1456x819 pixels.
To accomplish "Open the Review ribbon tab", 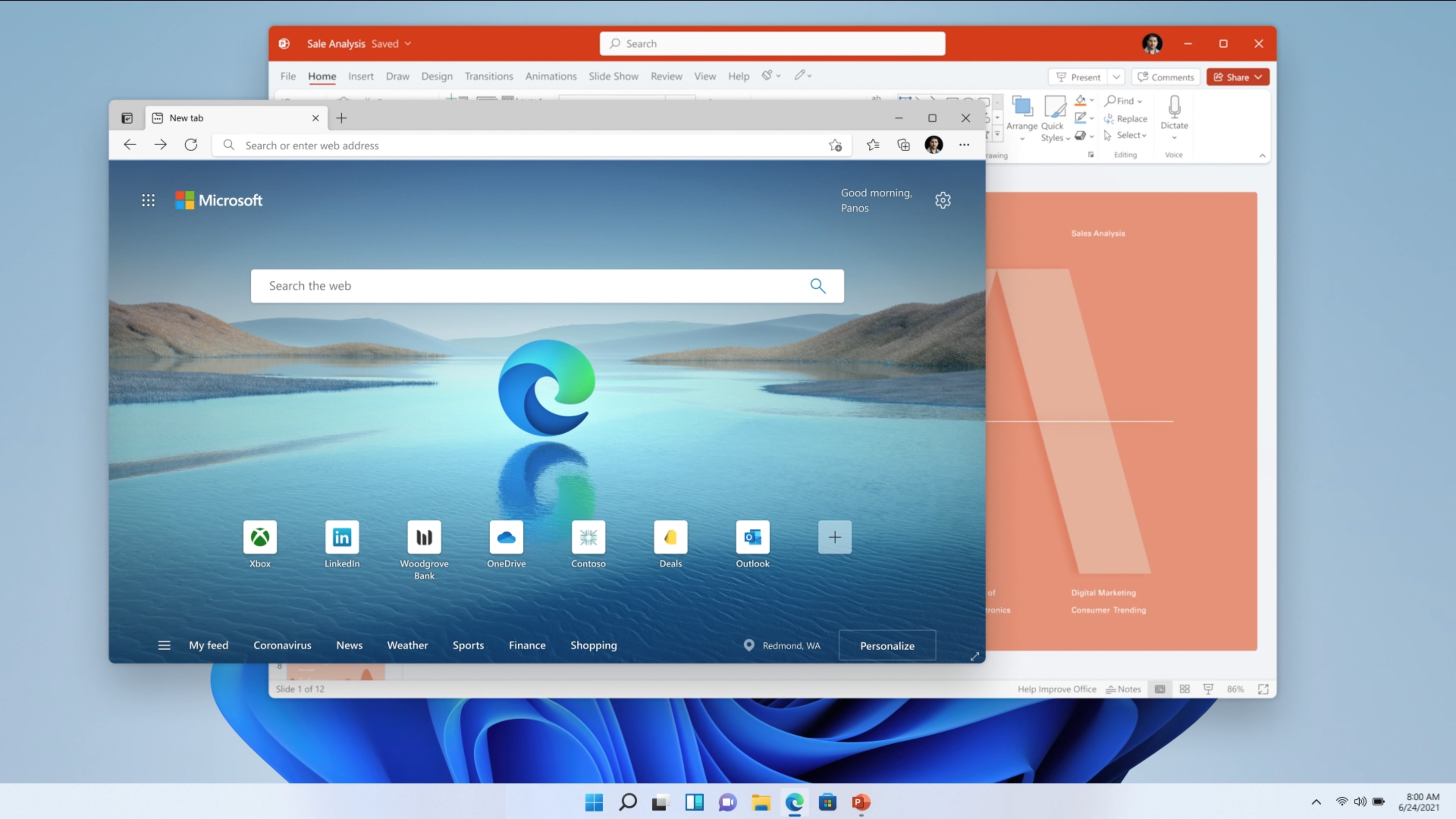I will point(667,76).
